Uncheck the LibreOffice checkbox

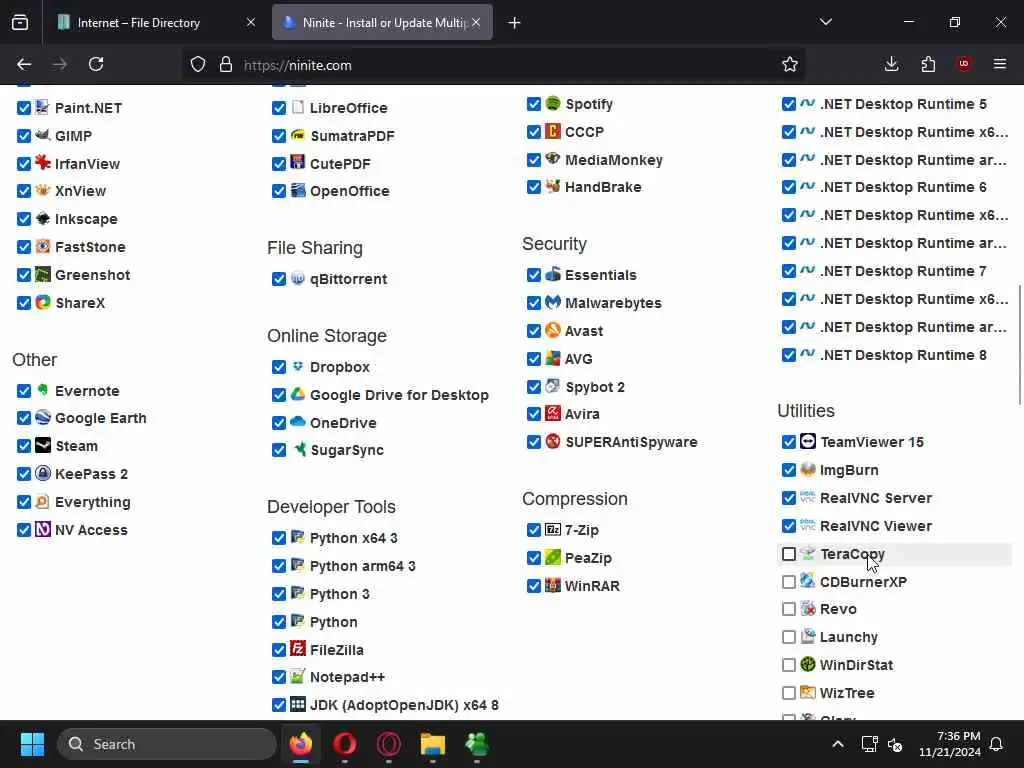pyautogui.click(x=279, y=108)
